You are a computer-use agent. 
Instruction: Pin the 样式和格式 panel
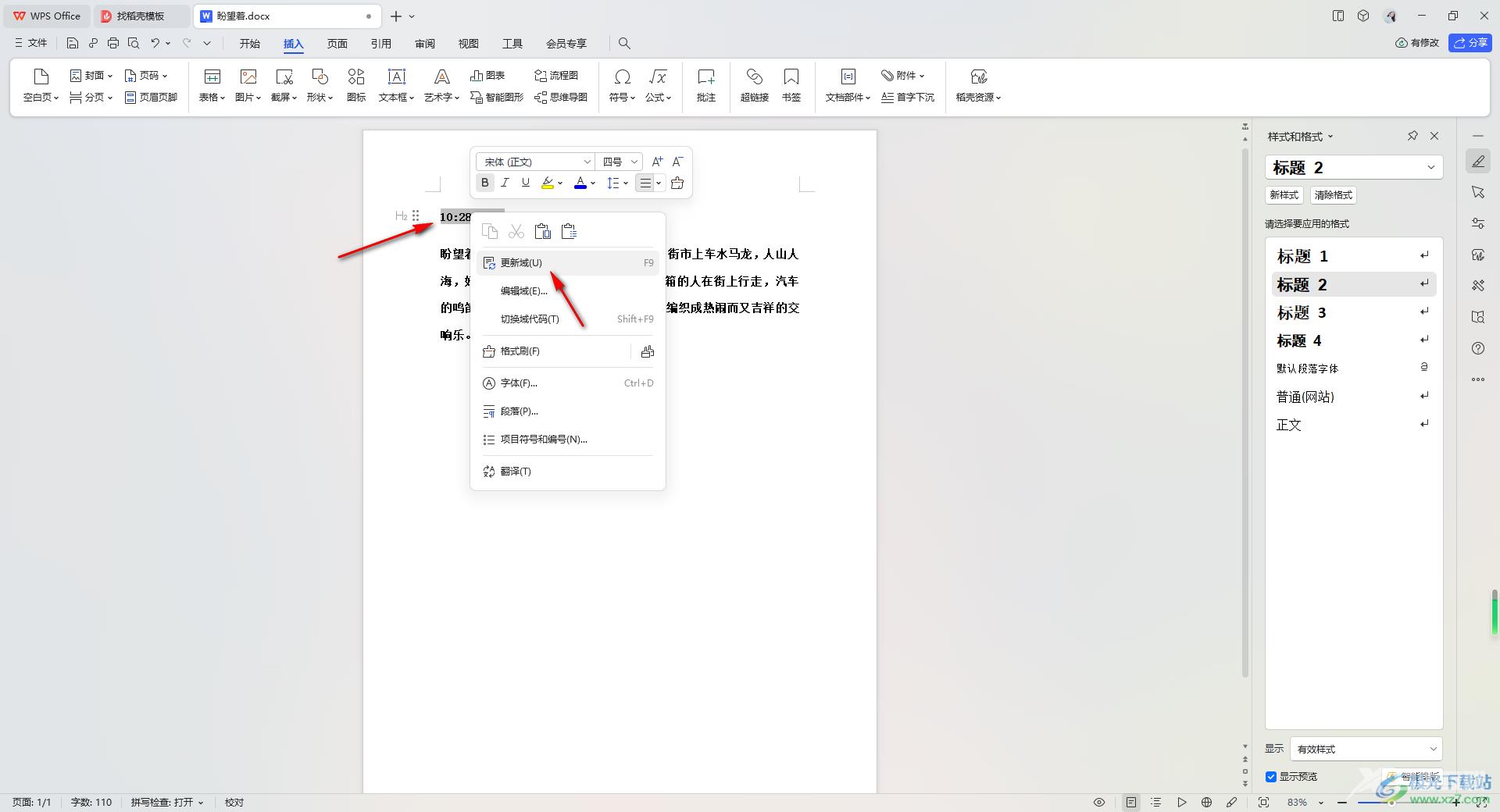click(1412, 136)
